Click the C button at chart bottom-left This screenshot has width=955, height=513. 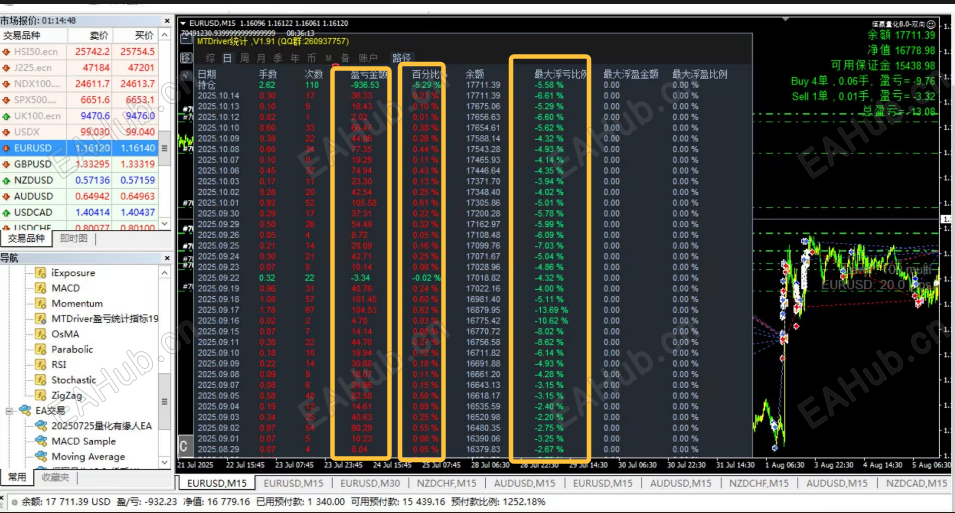click(x=184, y=446)
